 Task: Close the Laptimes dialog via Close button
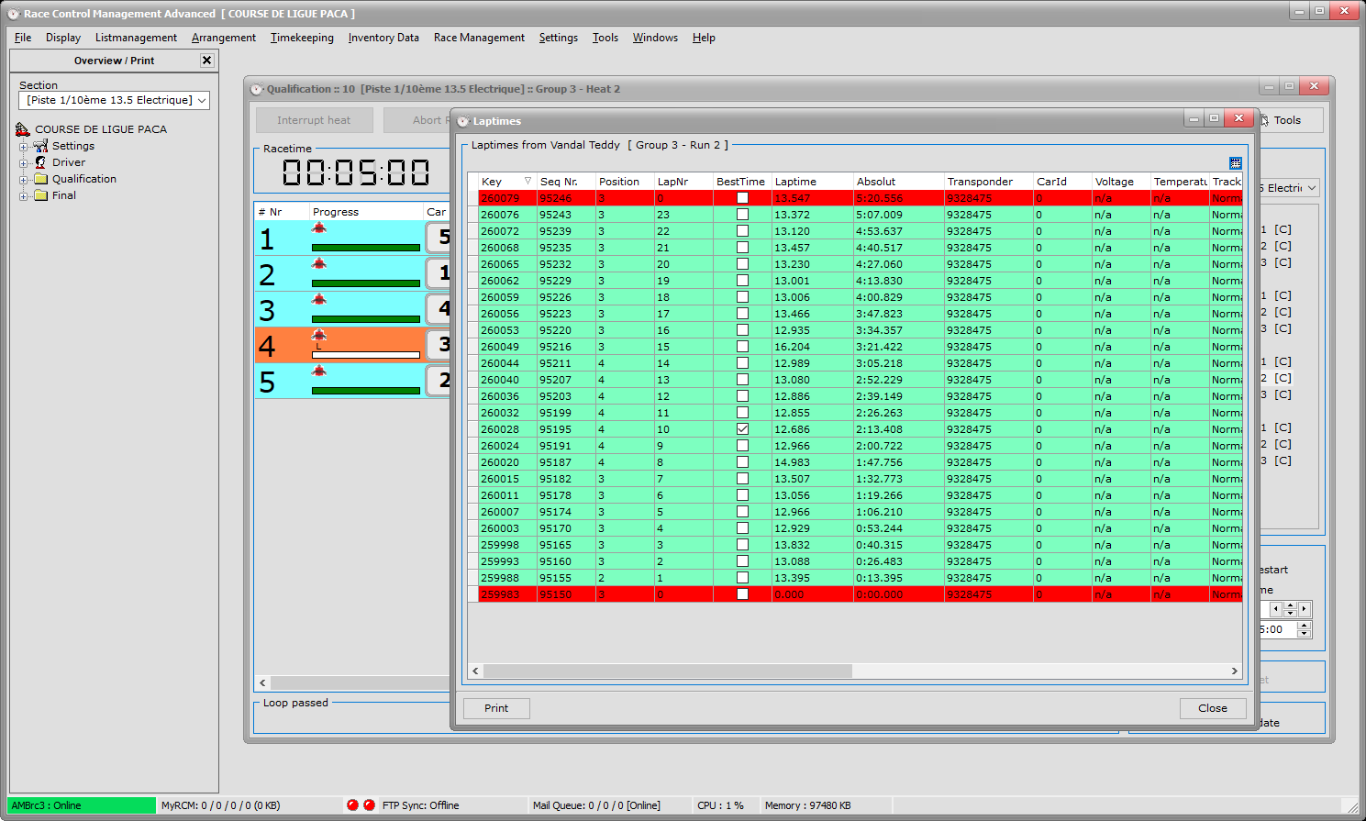[1212, 708]
